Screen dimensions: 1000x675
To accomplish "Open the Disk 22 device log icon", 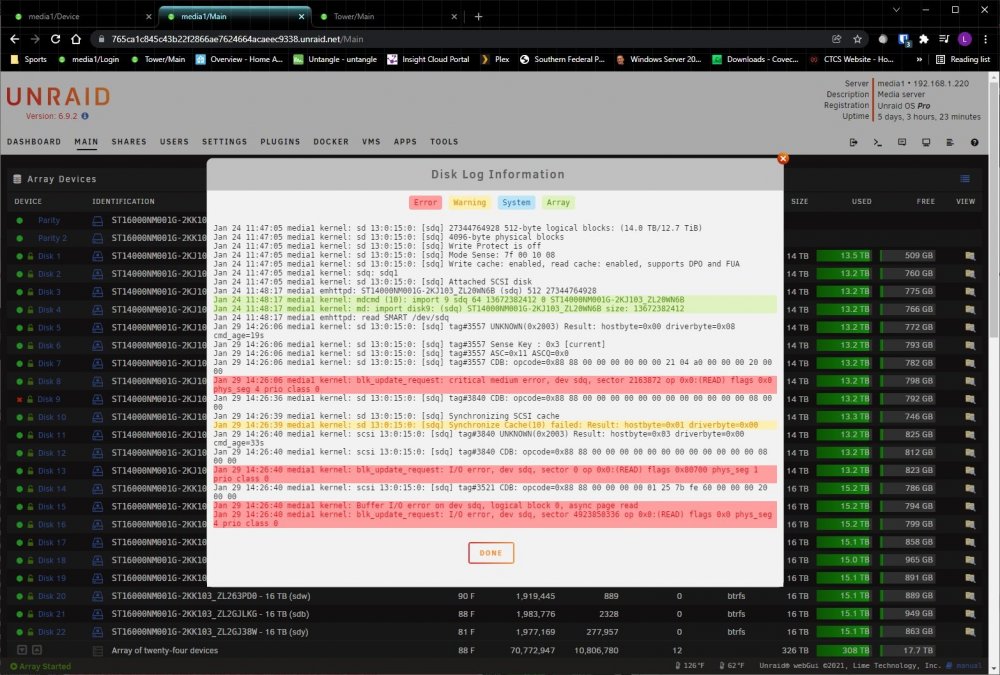I will (x=98, y=632).
